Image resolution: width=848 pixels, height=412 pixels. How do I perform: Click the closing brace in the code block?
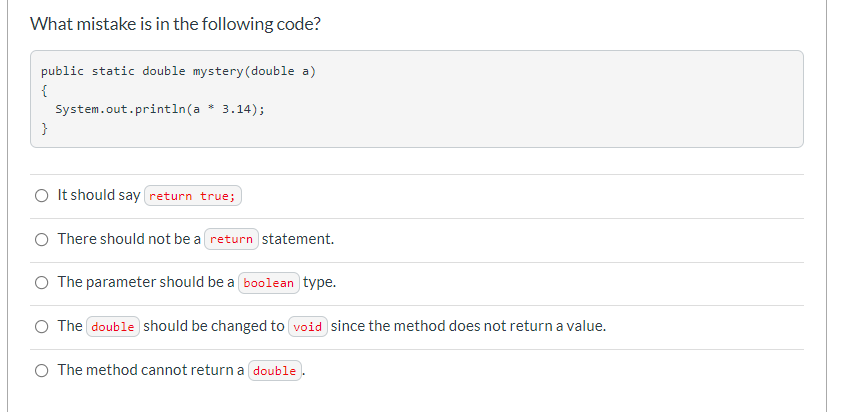[44, 128]
